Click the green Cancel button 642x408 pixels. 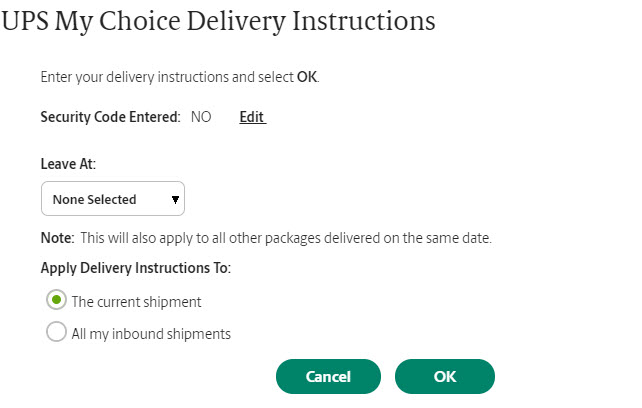coord(328,376)
